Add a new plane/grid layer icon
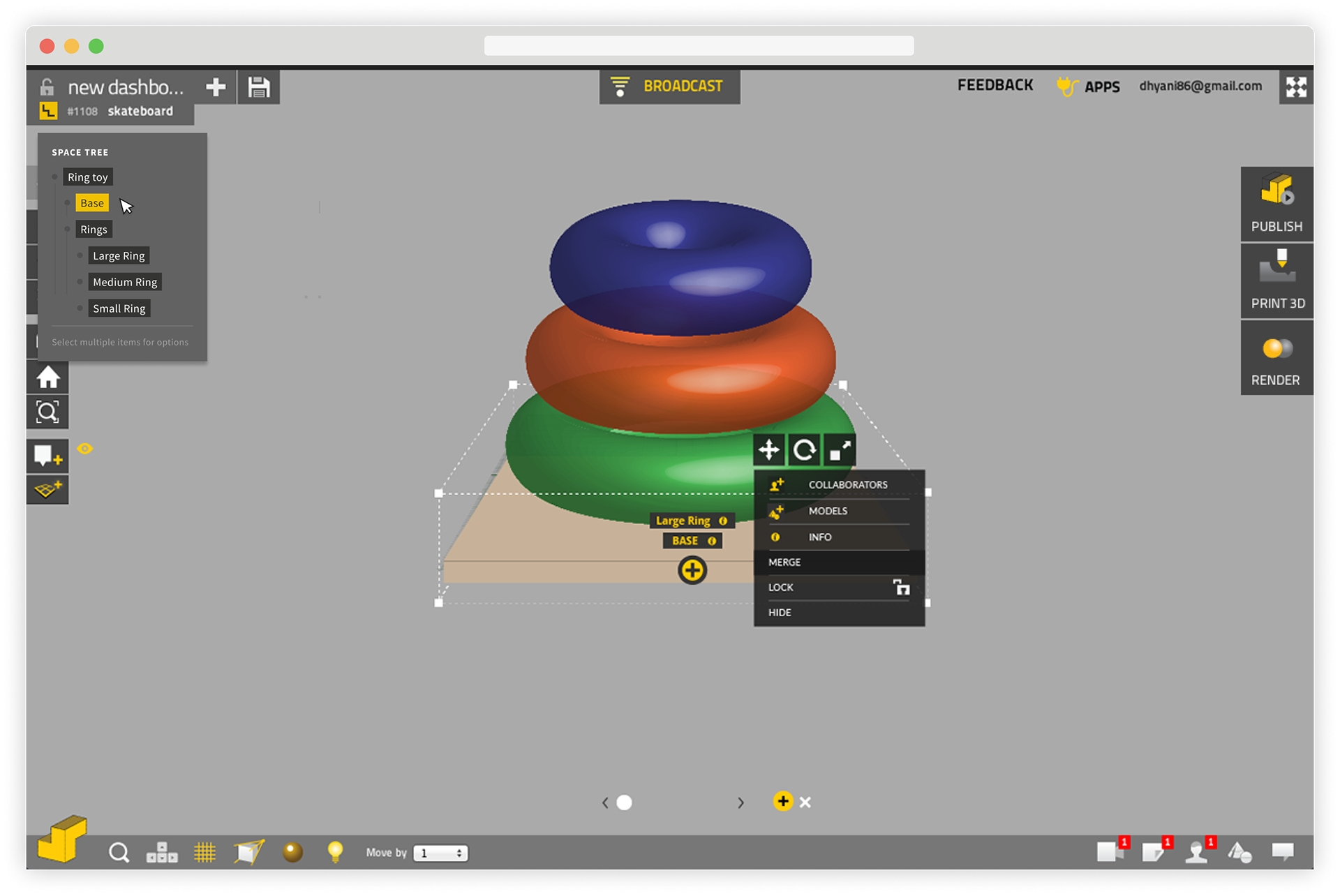Viewport: 1340px width, 896px height. point(47,489)
